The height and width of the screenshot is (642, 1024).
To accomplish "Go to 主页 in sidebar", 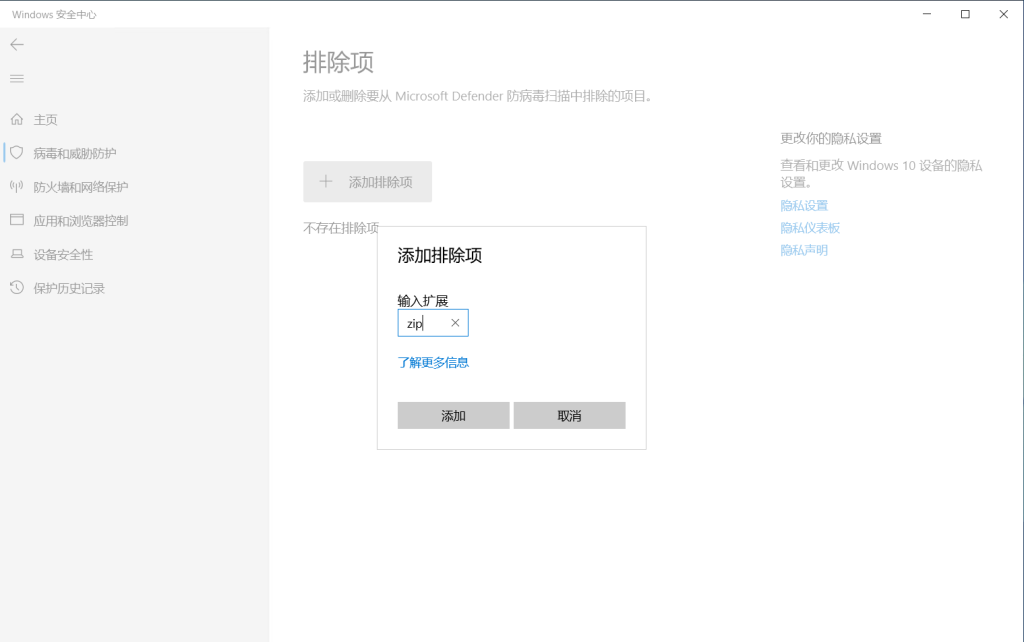I will coord(46,120).
